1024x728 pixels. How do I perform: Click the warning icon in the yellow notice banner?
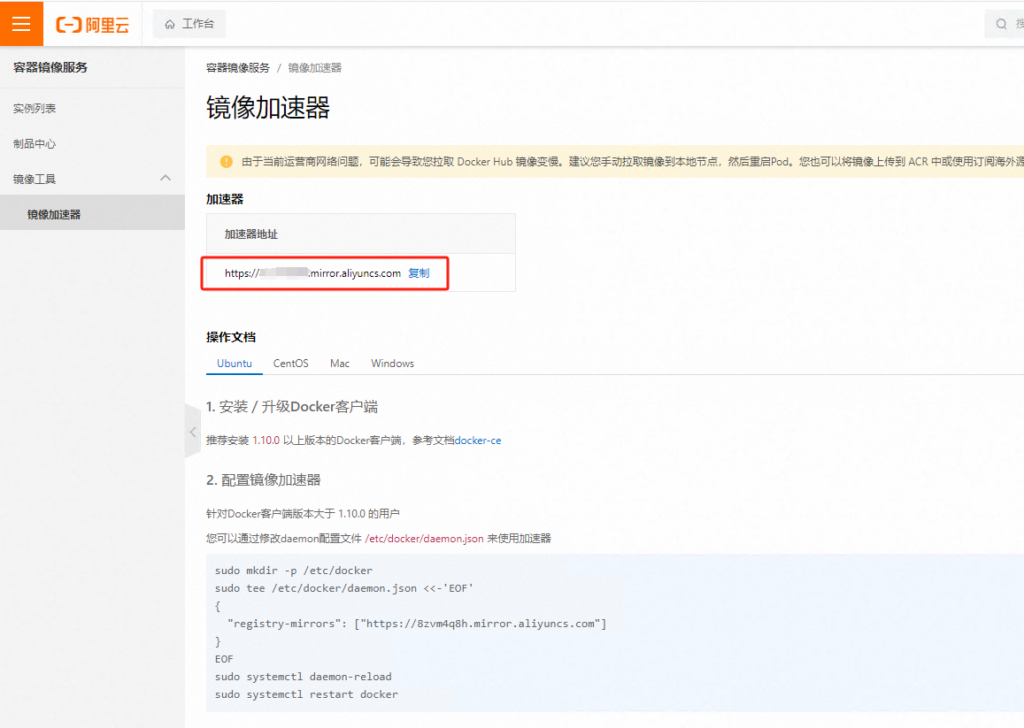(x=226, y=161)
